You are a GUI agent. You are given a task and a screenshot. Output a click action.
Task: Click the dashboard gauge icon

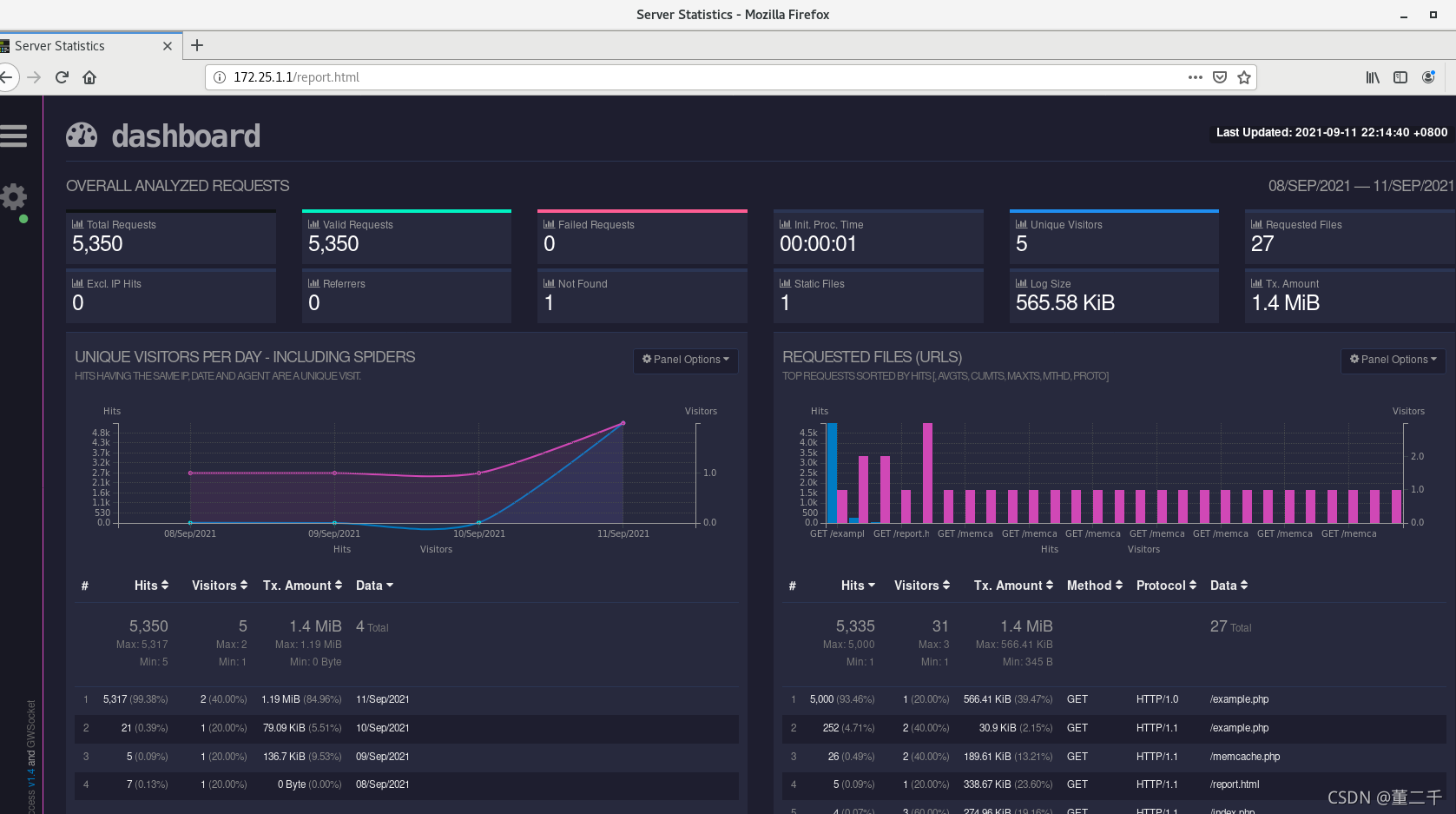[x=82, y=136]
